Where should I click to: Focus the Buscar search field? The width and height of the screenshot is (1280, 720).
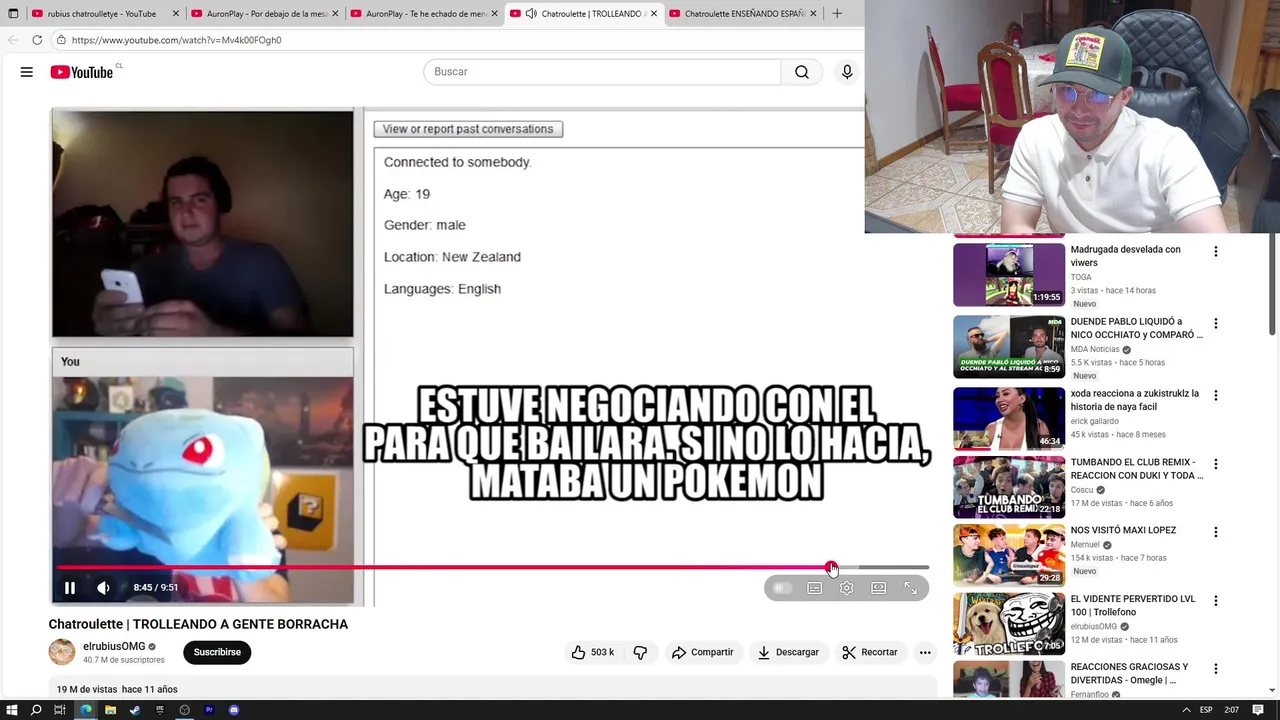[602, 72]
